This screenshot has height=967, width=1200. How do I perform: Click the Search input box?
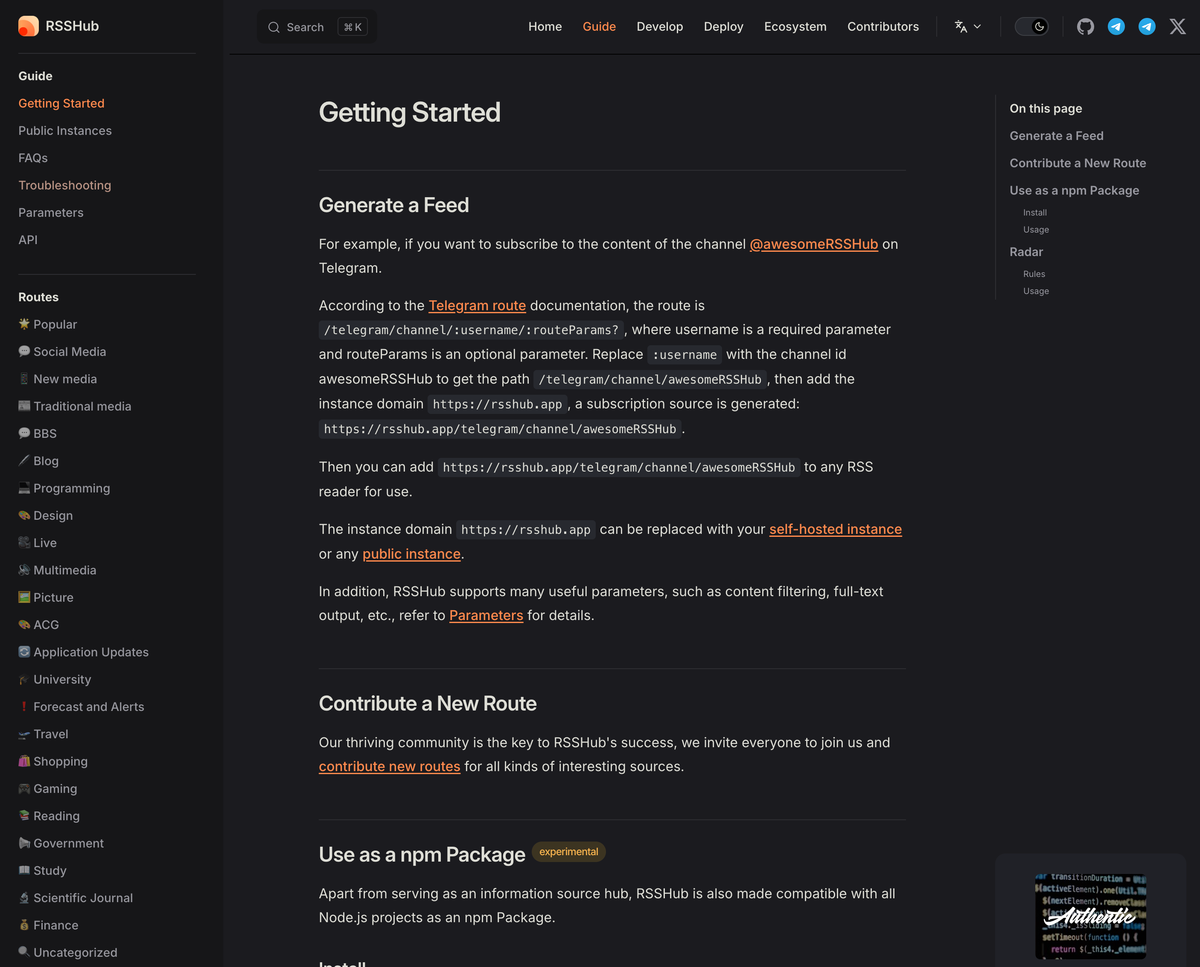[317, 27]
